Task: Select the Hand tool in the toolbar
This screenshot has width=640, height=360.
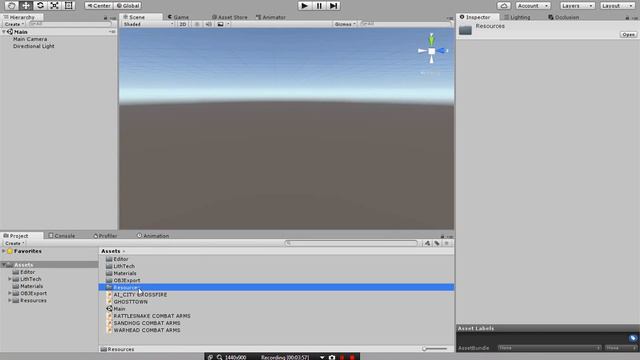Action: tap(11, 5)
